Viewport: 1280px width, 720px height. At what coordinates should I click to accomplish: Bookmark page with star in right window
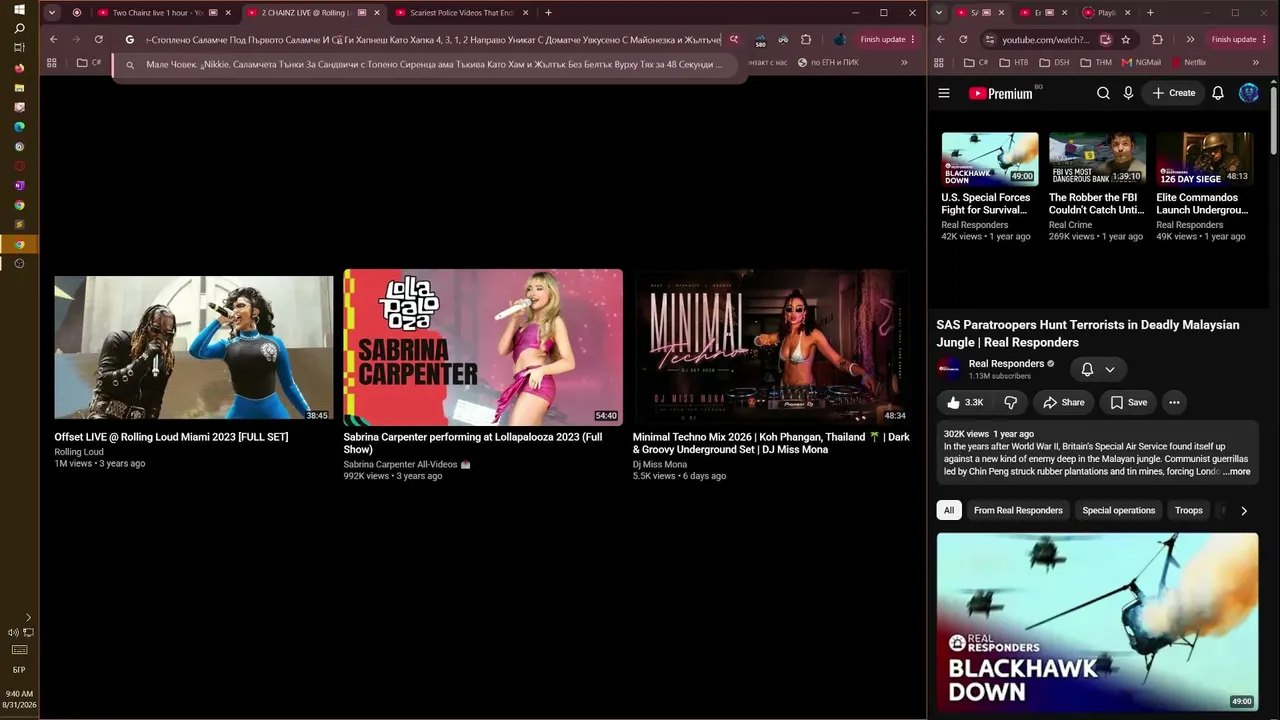point(1126,39)
